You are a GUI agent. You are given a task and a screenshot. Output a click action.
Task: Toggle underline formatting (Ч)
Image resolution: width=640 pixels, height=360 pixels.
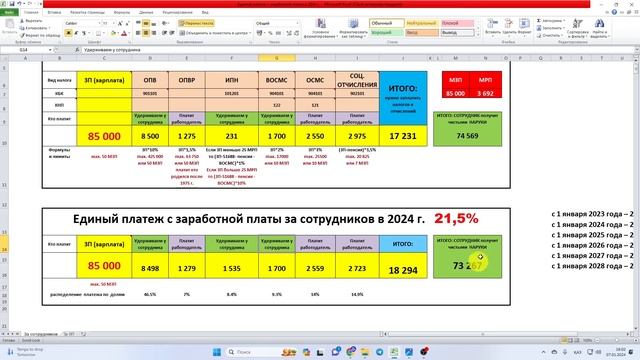coord(84,33)
